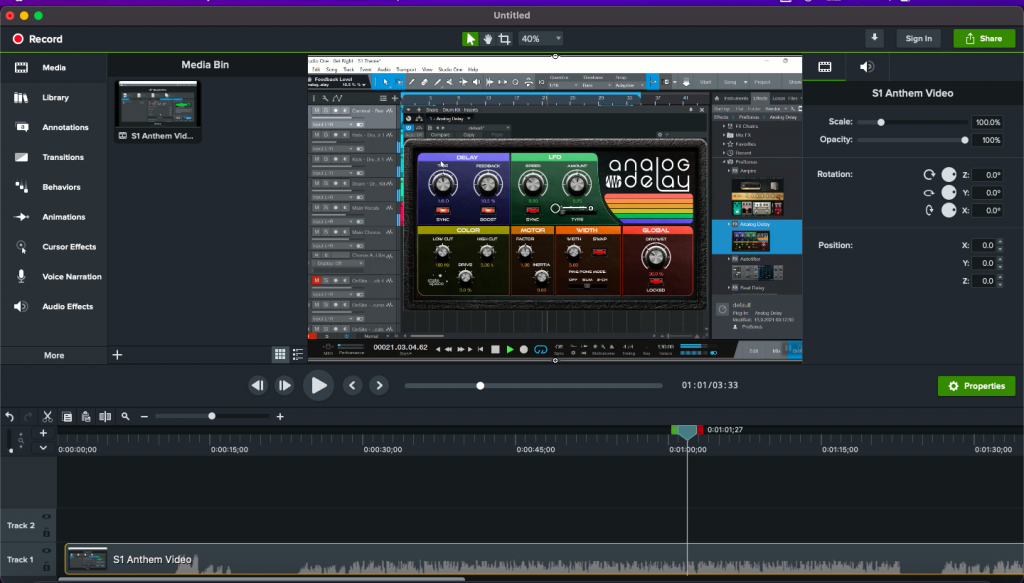Open the Media tab in sidebar
The image size is (1024, 583).
(54, 67)
